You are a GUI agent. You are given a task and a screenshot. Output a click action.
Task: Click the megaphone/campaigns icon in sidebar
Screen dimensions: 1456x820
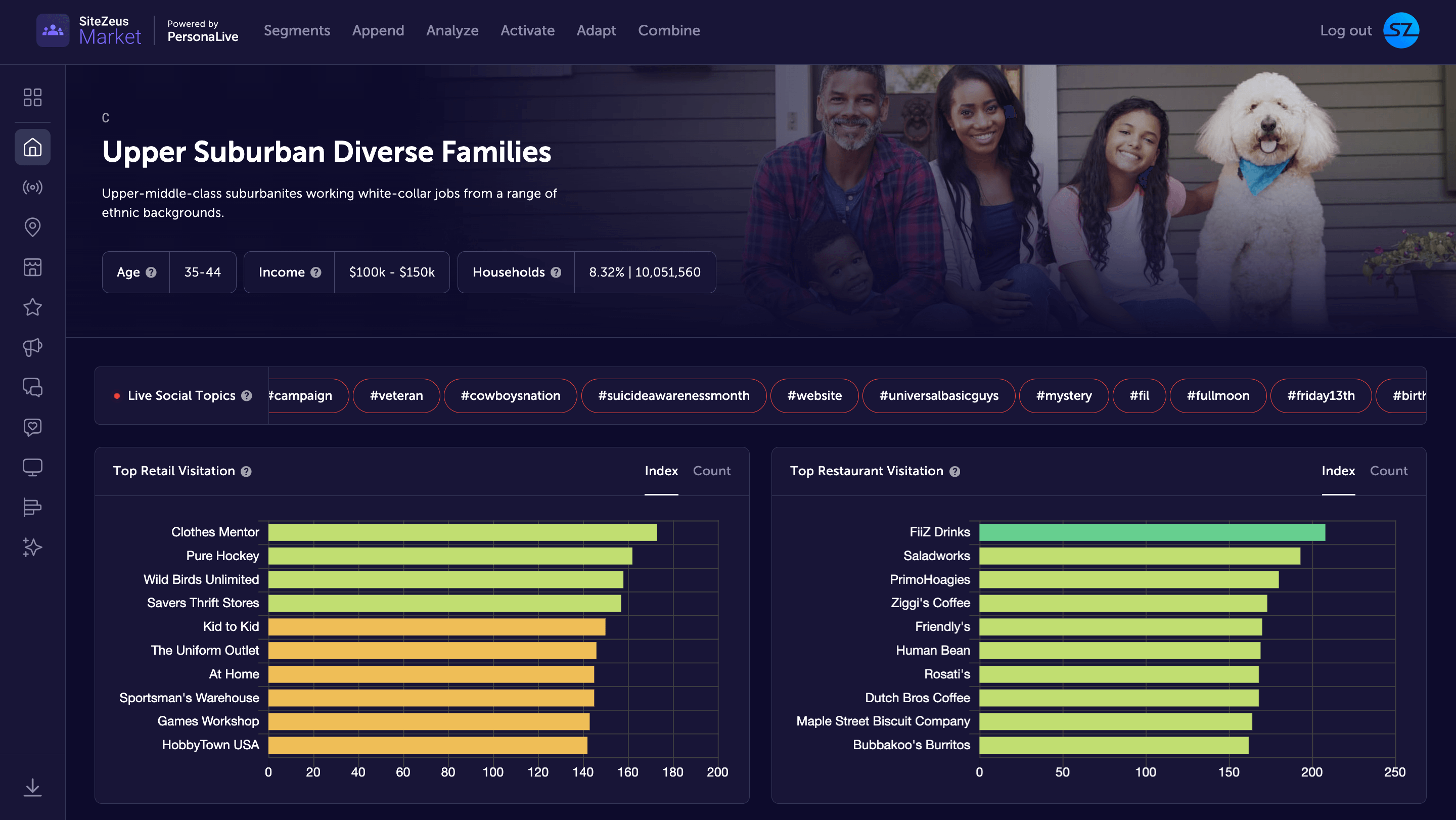pyautogui.click(x=32, y=347)
